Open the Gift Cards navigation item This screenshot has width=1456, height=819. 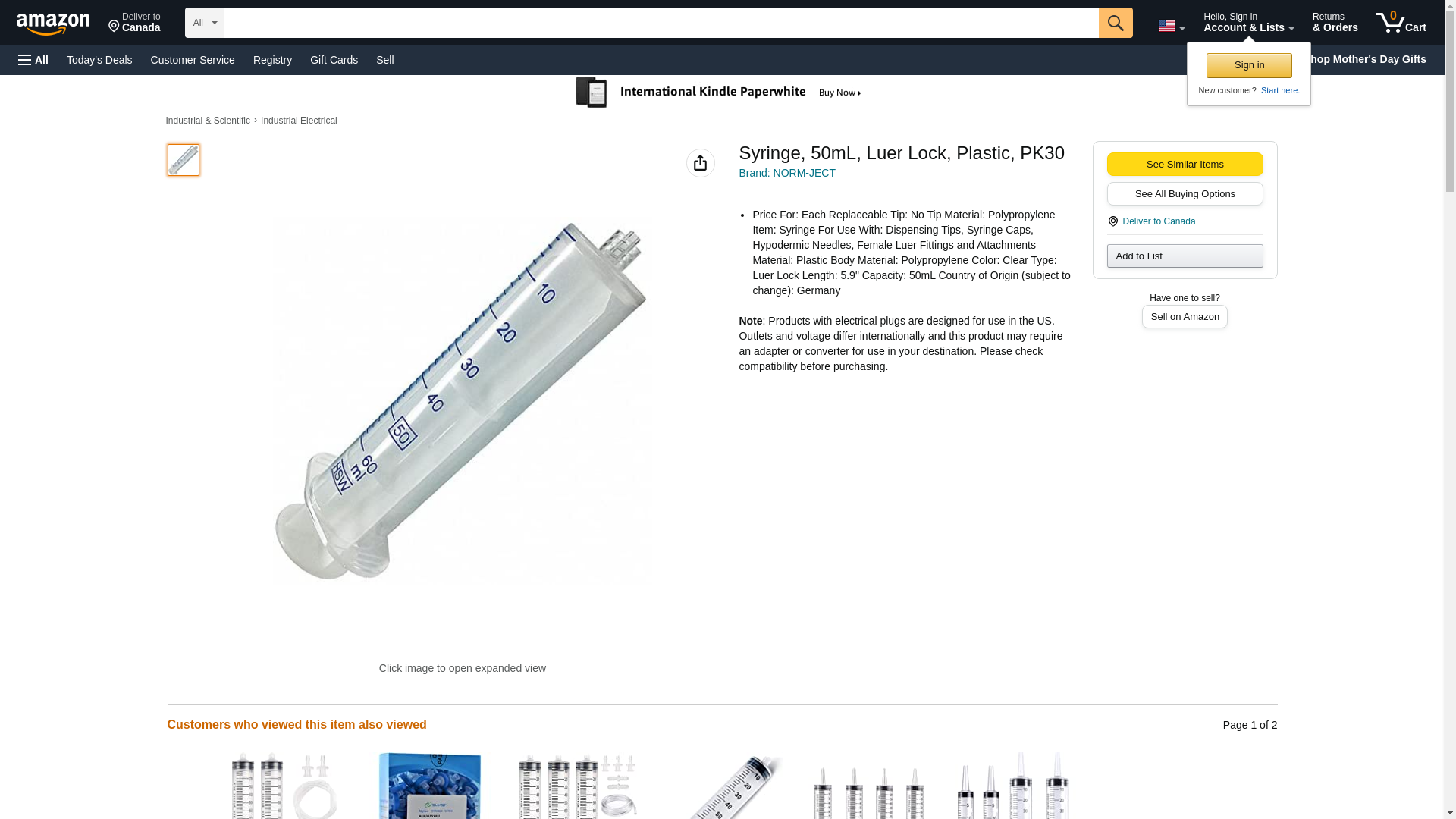(x=334, y=60)
